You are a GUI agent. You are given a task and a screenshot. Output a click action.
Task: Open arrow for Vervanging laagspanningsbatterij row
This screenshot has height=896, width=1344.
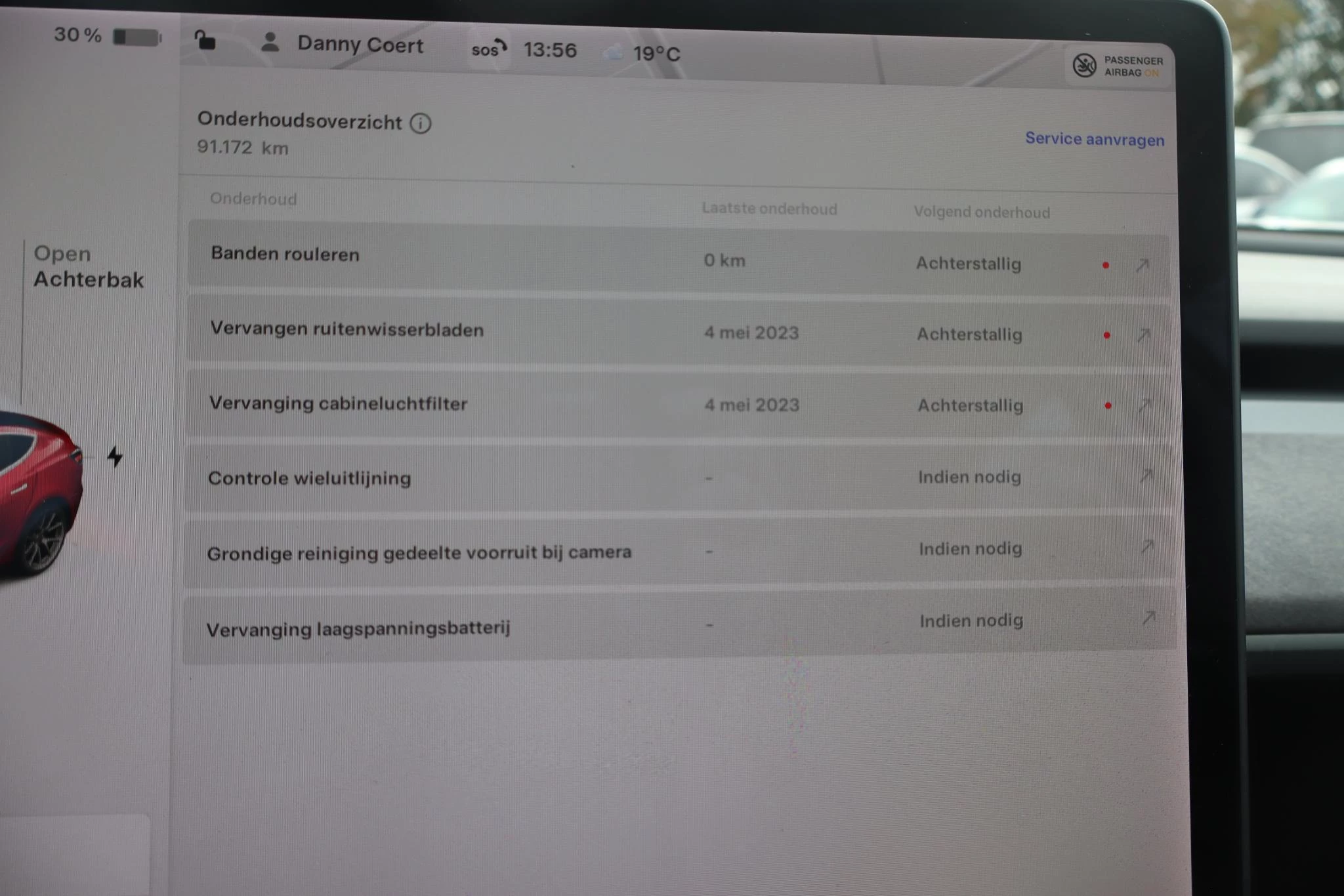click(1148, 619)
